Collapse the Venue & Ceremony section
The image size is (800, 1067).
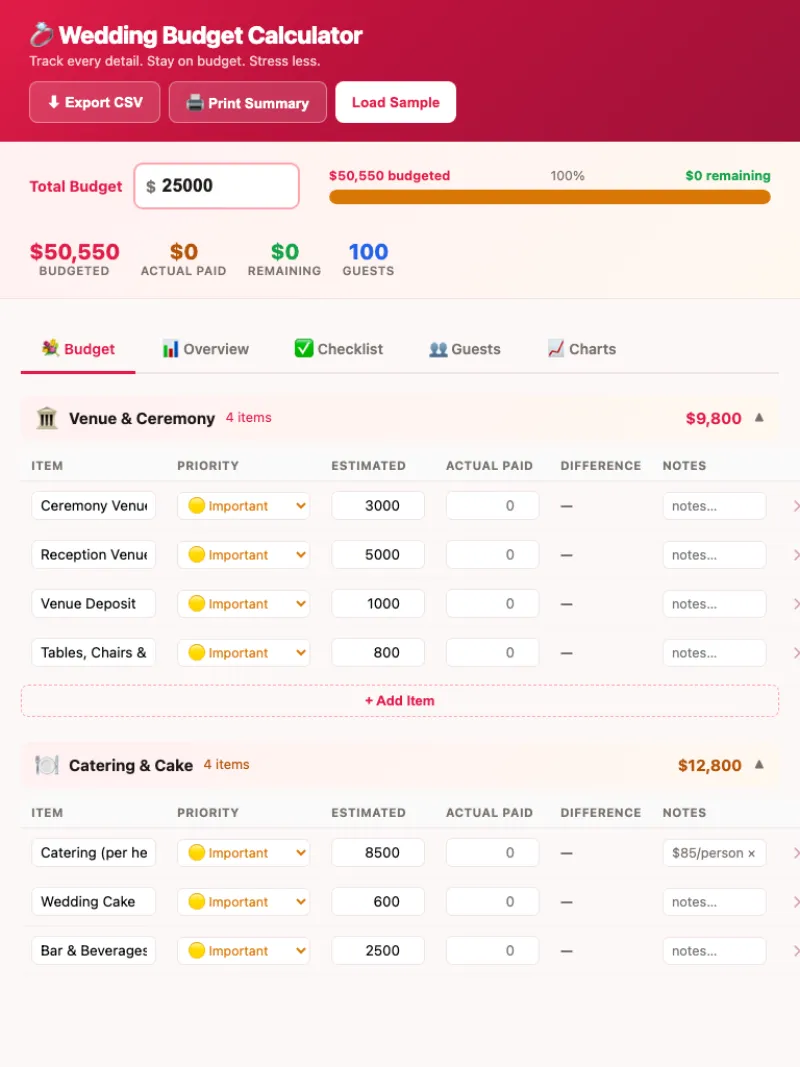(x=759, y=418)
